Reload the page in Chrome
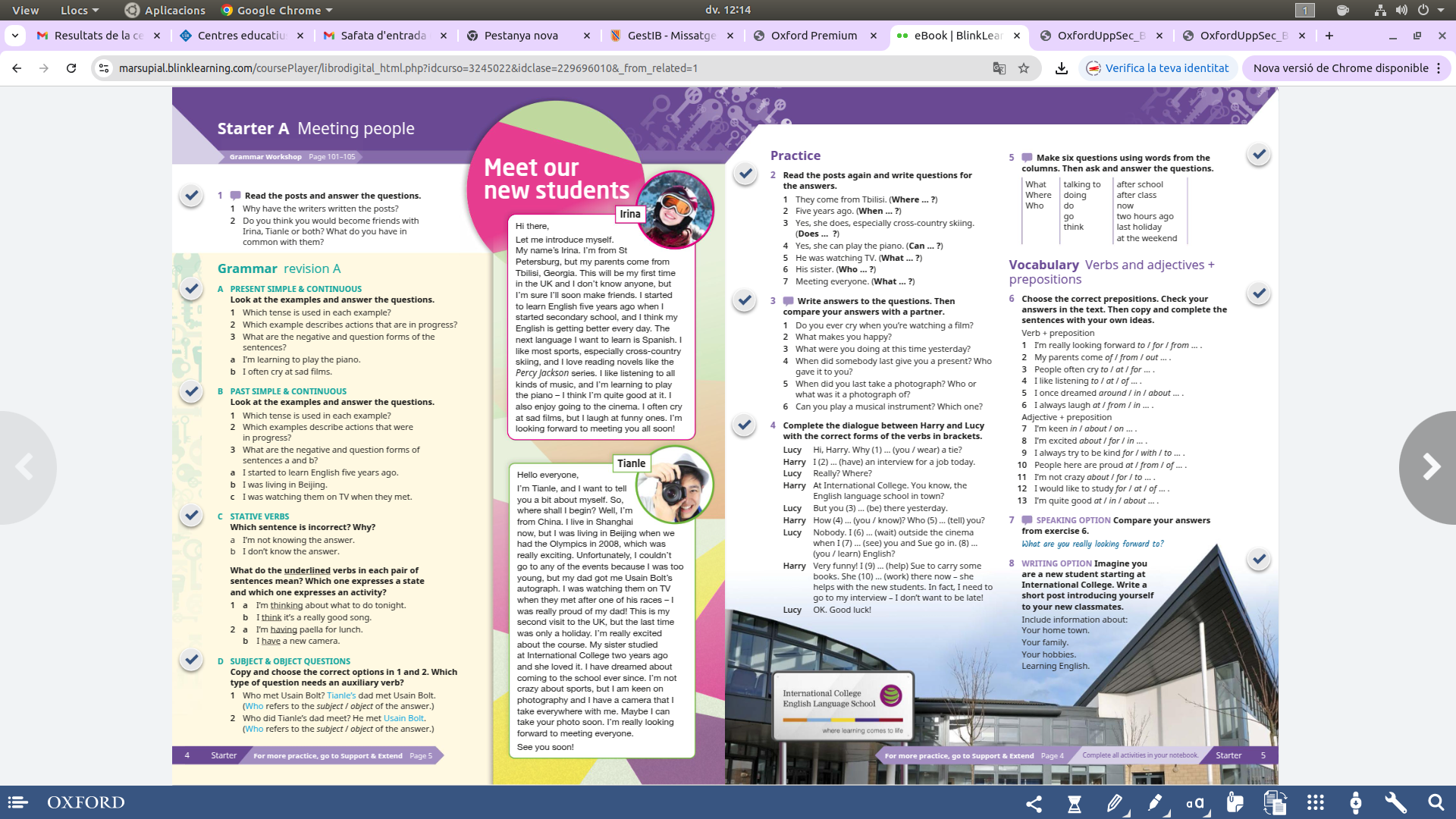 (71, 68)
